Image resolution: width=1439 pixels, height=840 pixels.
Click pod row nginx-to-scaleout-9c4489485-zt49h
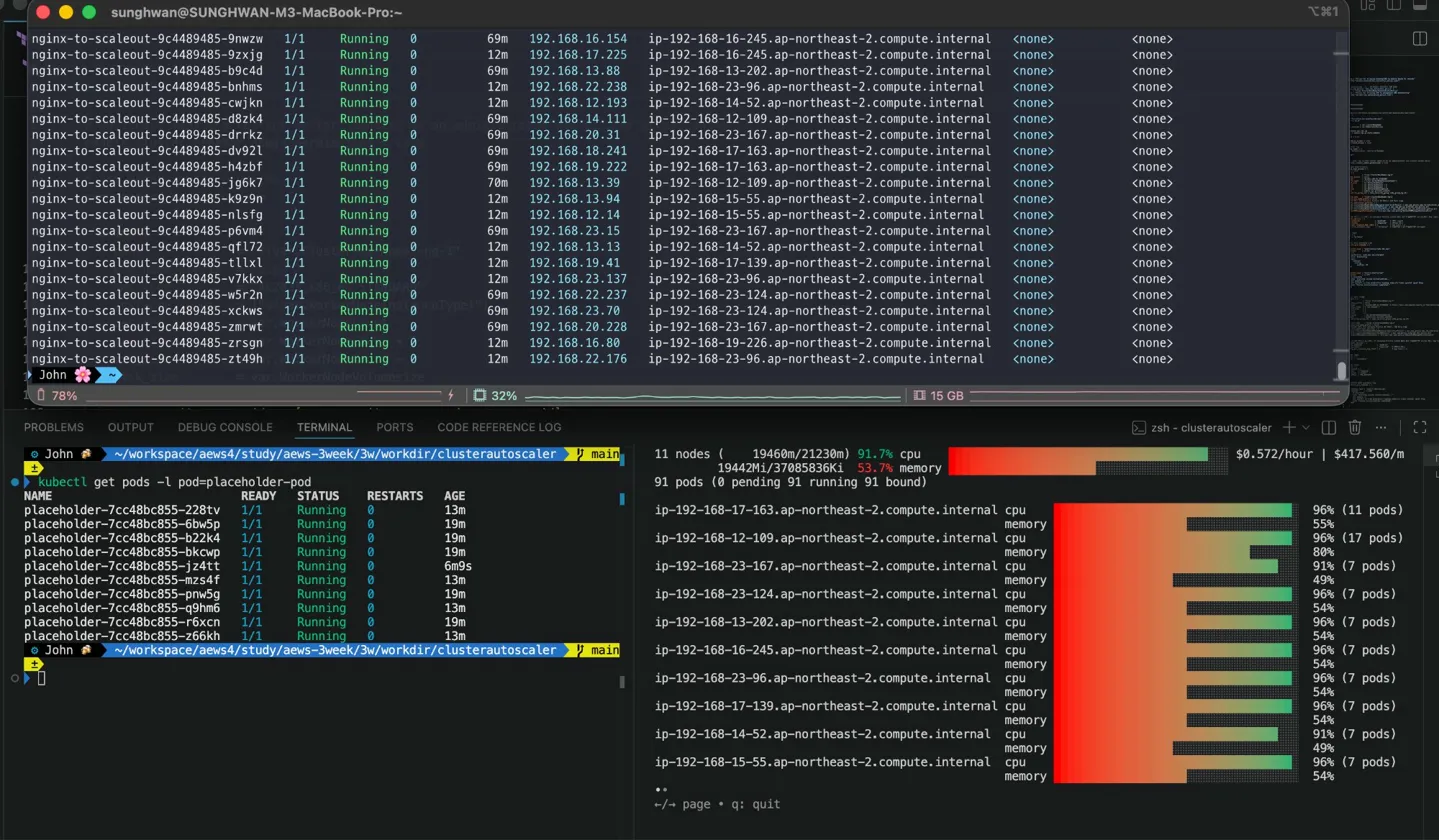[602, 359]
